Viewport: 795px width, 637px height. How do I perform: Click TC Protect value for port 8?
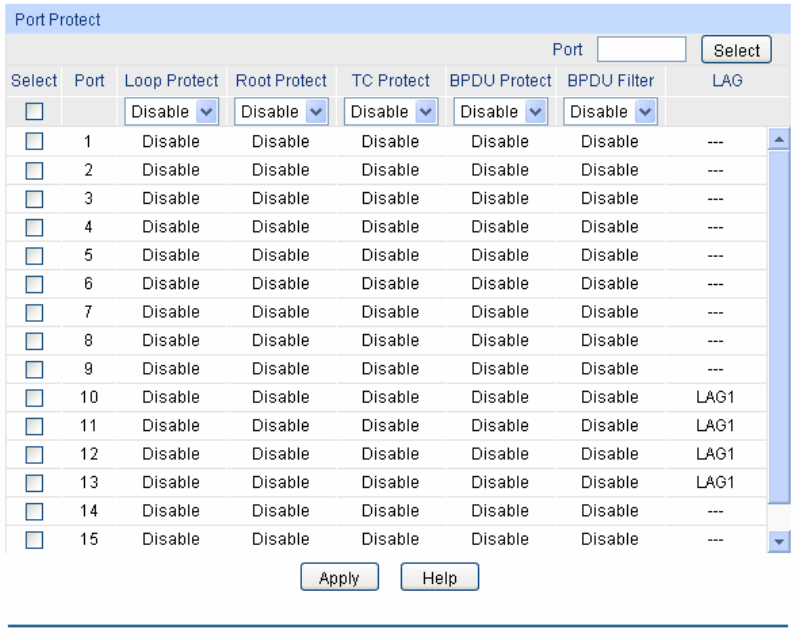tap(390, 340)
